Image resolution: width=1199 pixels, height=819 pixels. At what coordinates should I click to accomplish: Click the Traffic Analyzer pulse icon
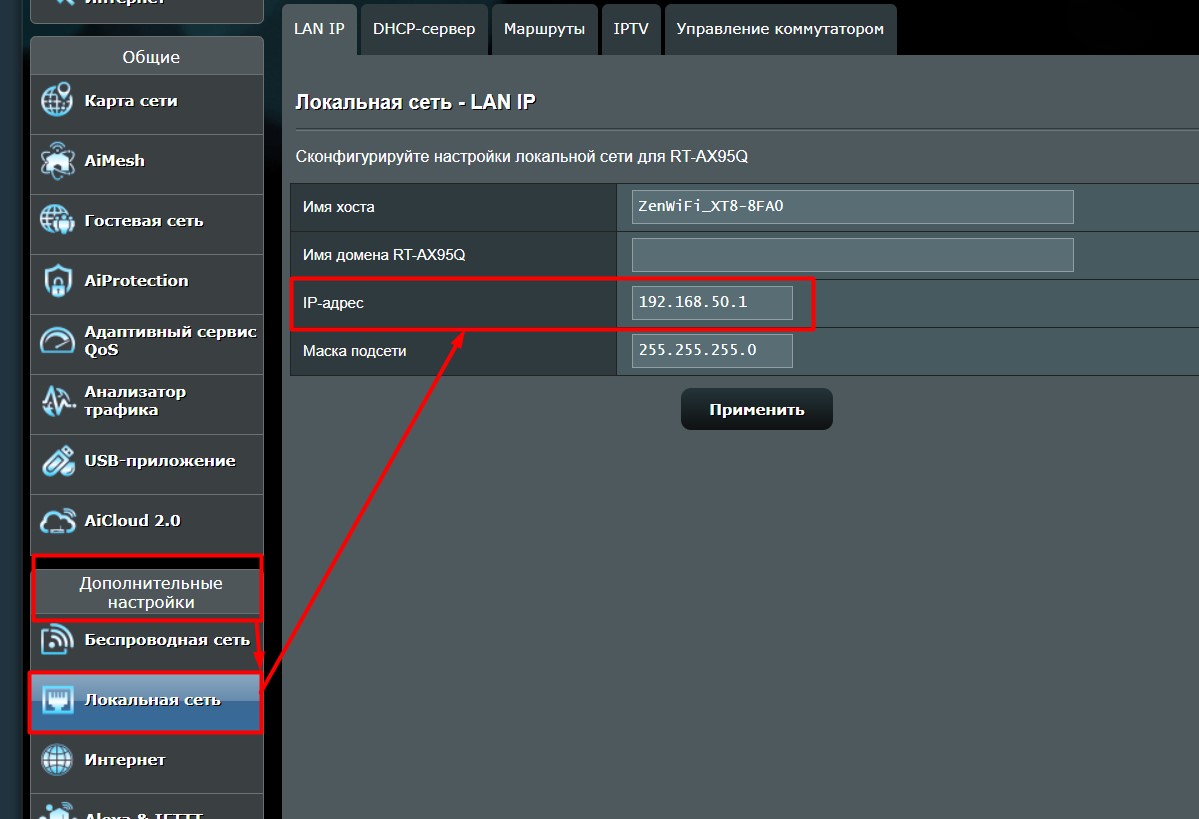coord(57,401)
